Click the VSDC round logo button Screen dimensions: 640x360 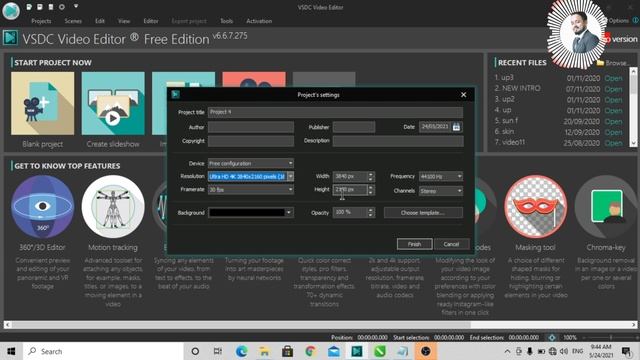(11, 10)
